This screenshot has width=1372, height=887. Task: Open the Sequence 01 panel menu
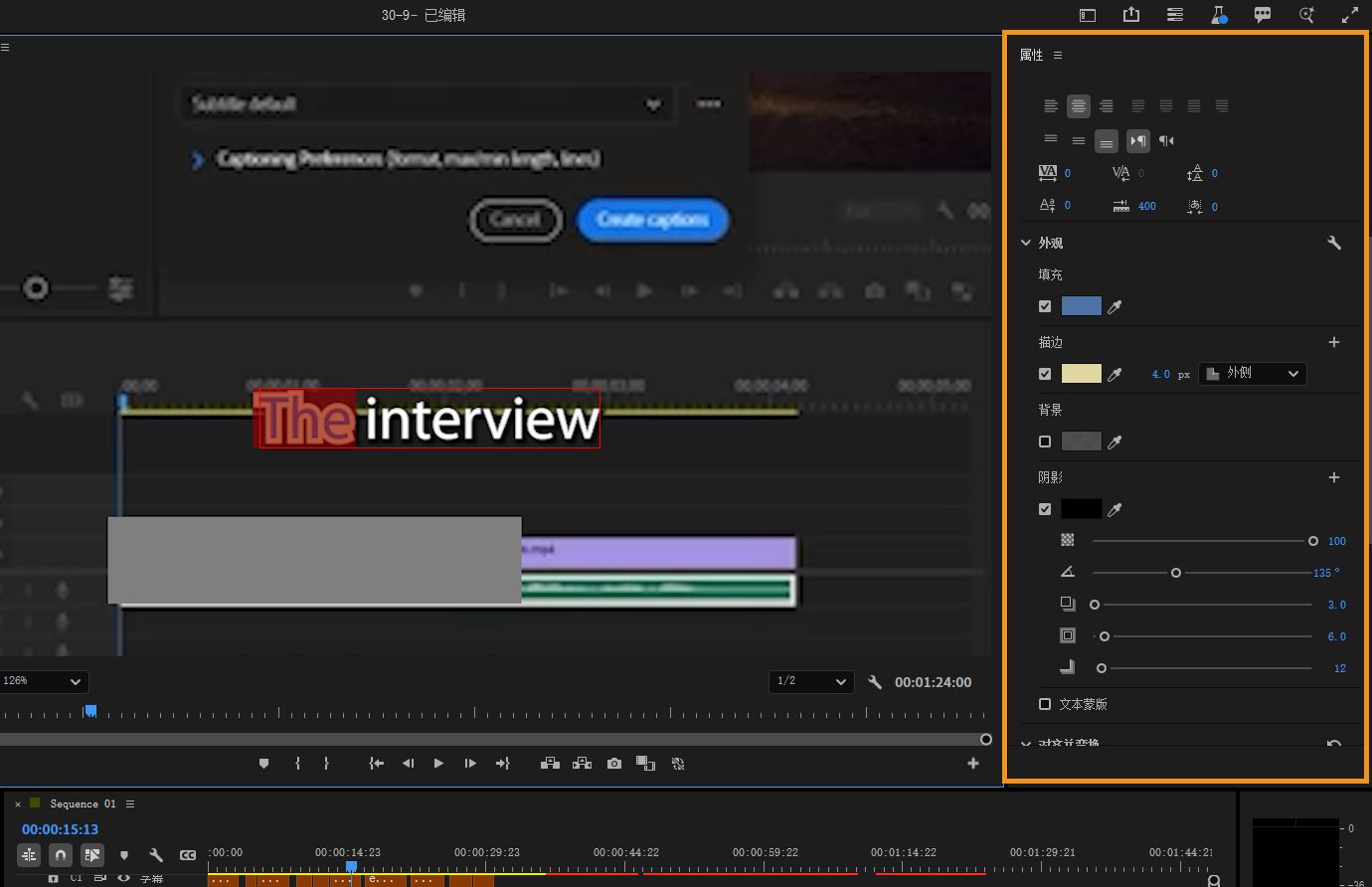pos(130,803)
